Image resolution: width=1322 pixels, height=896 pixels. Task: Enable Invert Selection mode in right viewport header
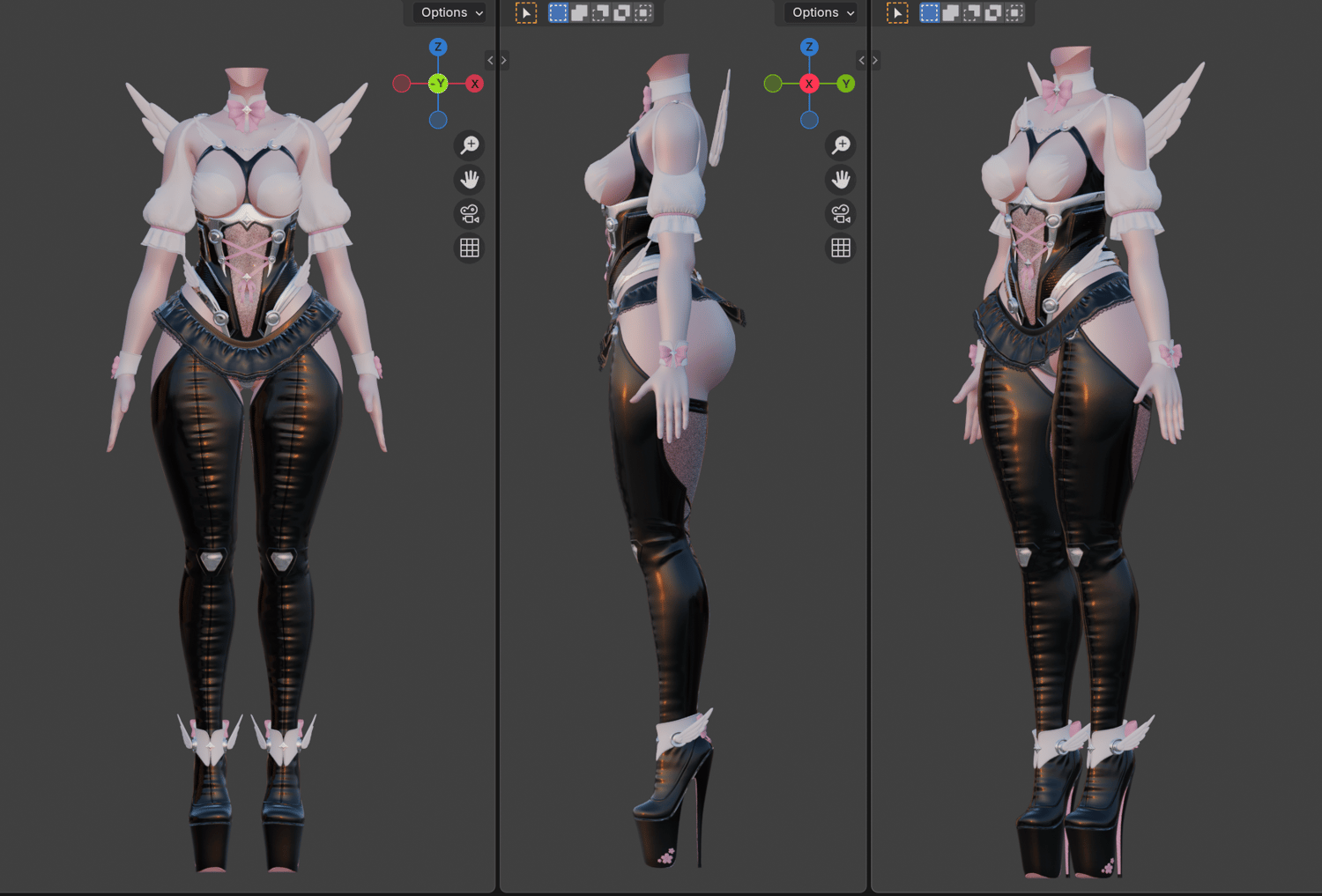[x=993, y=12]
